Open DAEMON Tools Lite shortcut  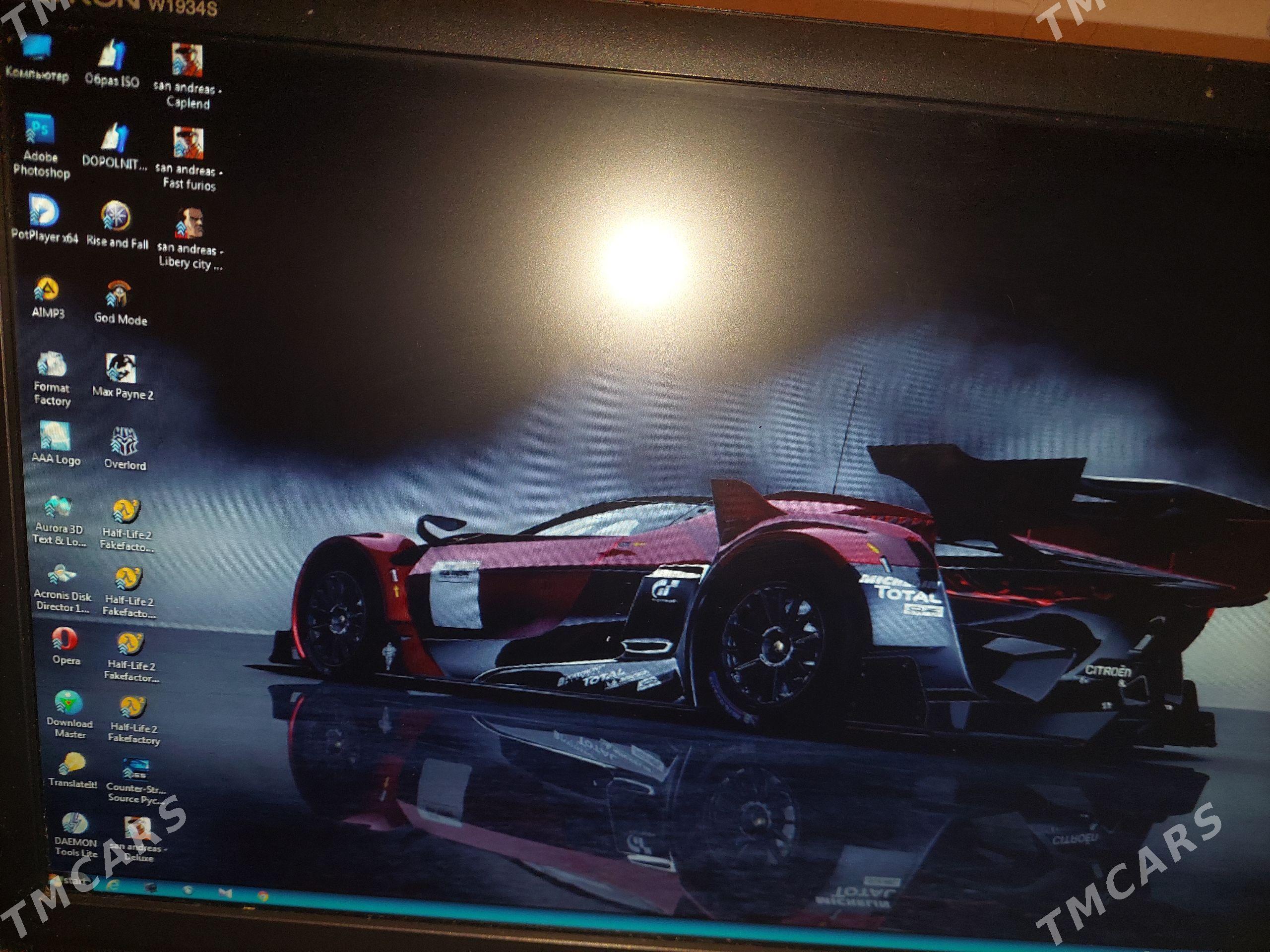(x=76, y=835)
